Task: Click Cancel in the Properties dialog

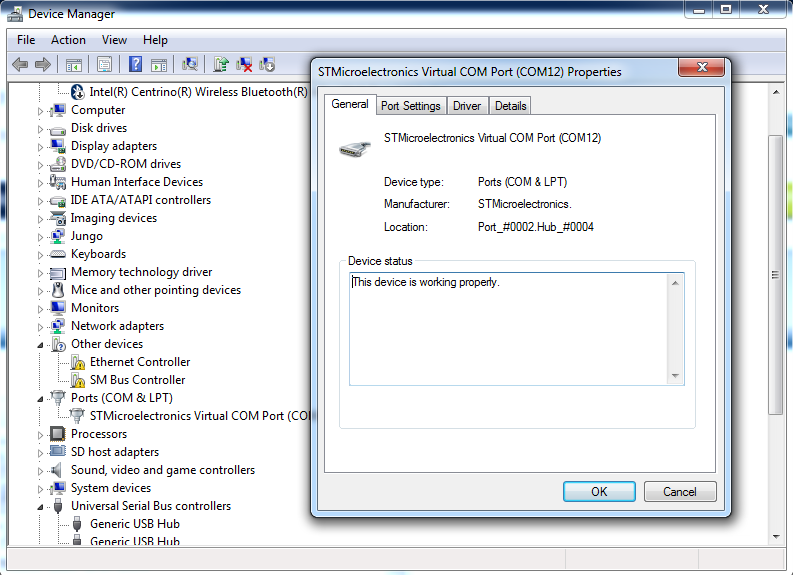Action: click(680, 492)
